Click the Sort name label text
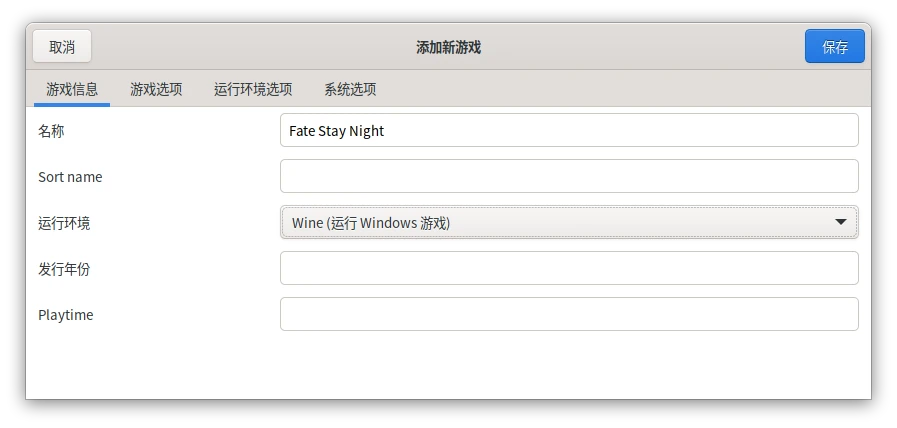The width and height of the screenshot is (897, 428). (x=70, y=177)
